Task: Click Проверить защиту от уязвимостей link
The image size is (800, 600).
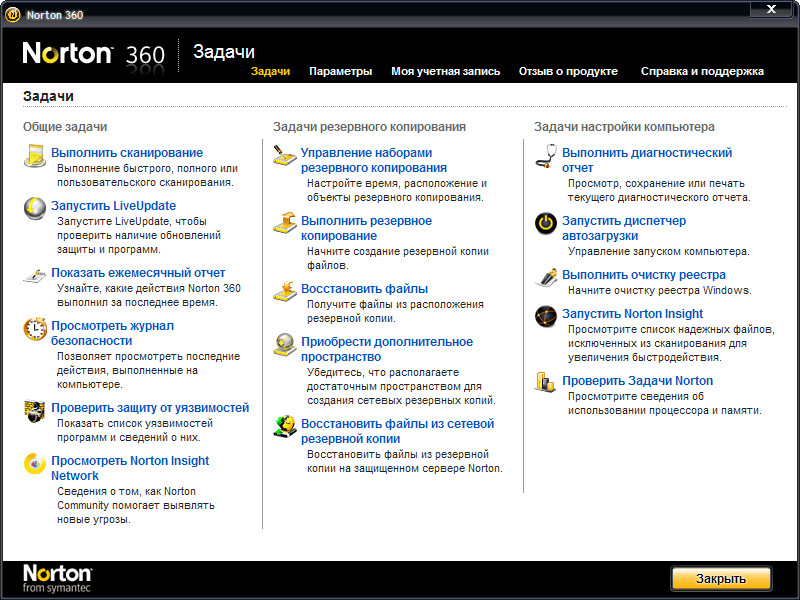Action: [x=150, y=408]
